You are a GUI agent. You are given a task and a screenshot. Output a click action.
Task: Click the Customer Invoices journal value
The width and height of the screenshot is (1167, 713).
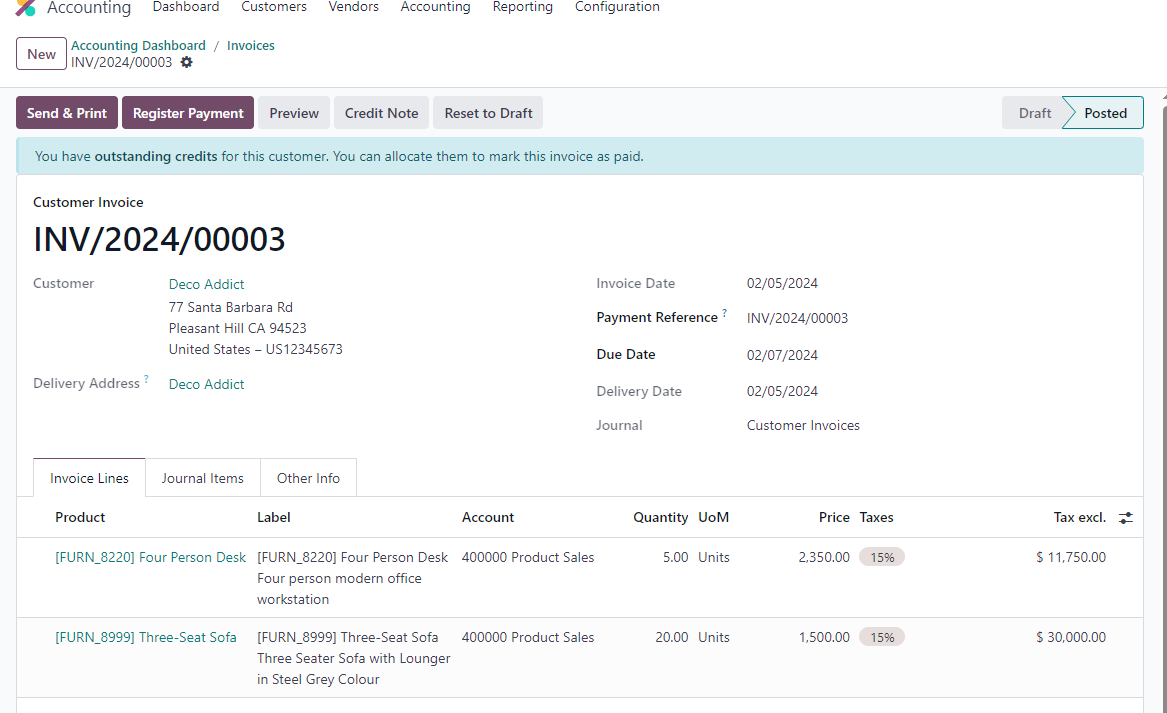(803, 426)
